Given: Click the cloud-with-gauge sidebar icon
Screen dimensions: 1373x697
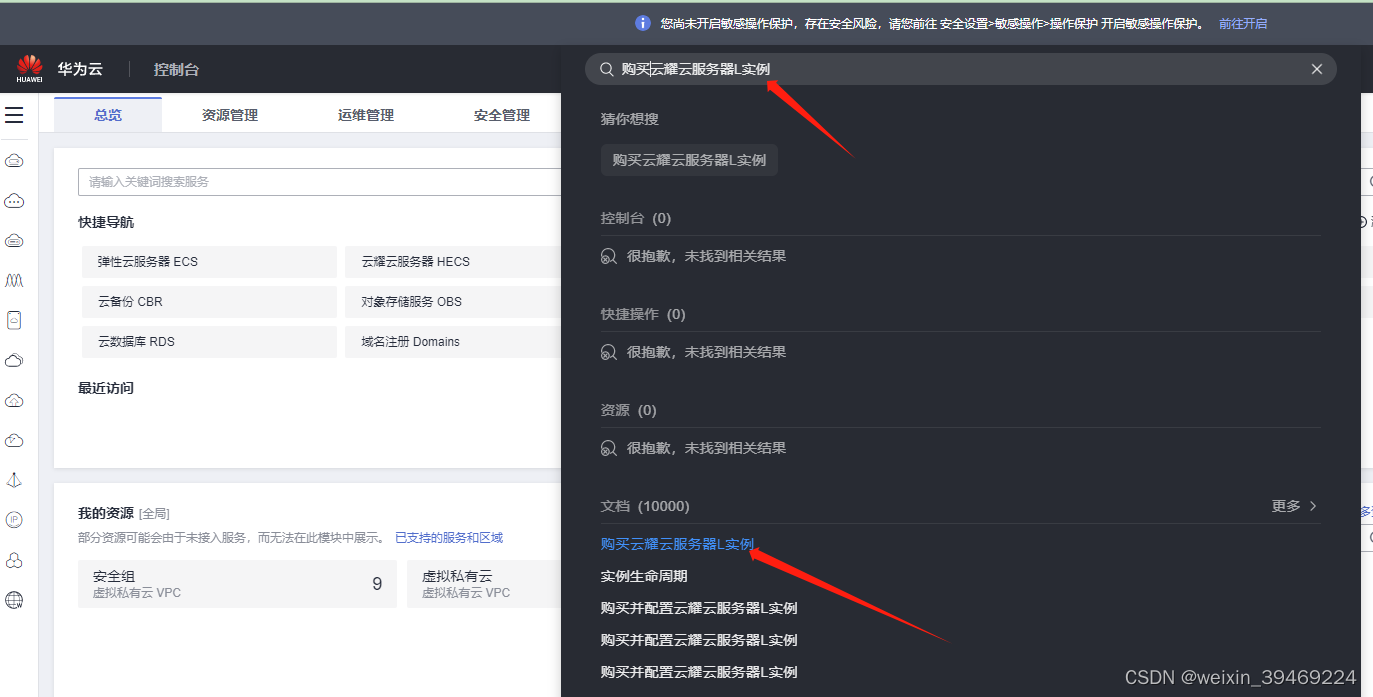Looking at the screenshot, I should [x=14, y=440].
